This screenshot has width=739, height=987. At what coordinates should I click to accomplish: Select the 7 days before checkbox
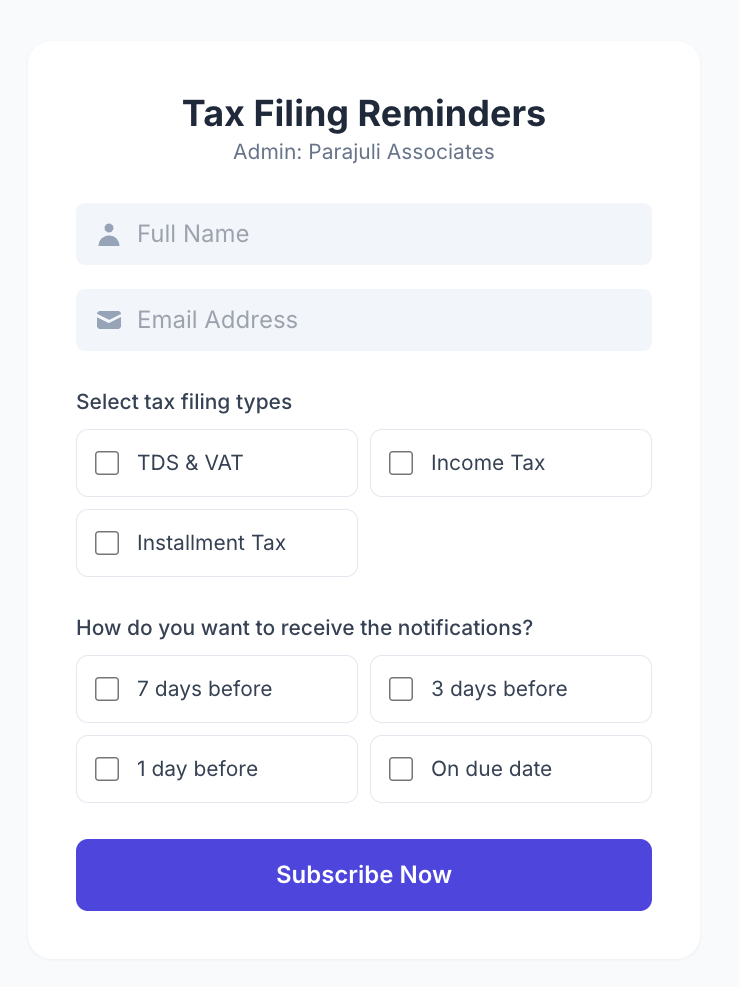coord(107,689)
